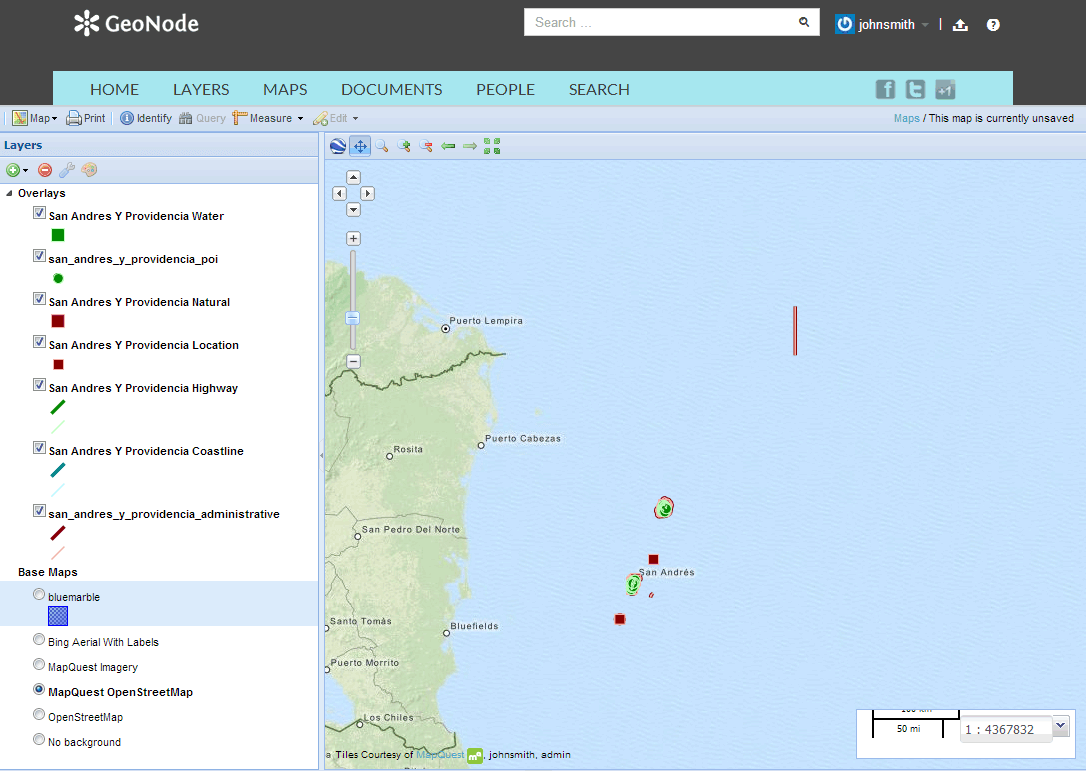Screen dimensions: 1086x771
Task: Switch to 3D Google Earth viewer
Action: [338, 146]
